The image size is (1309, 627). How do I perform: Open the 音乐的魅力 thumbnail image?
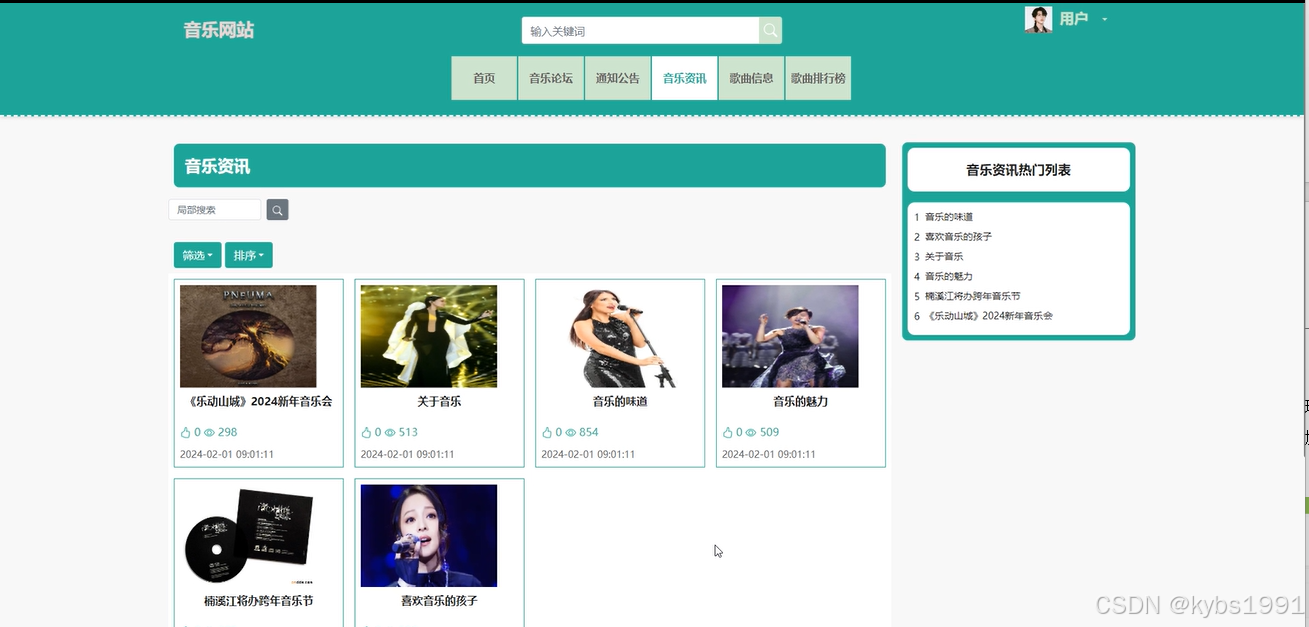coord(790,336)
